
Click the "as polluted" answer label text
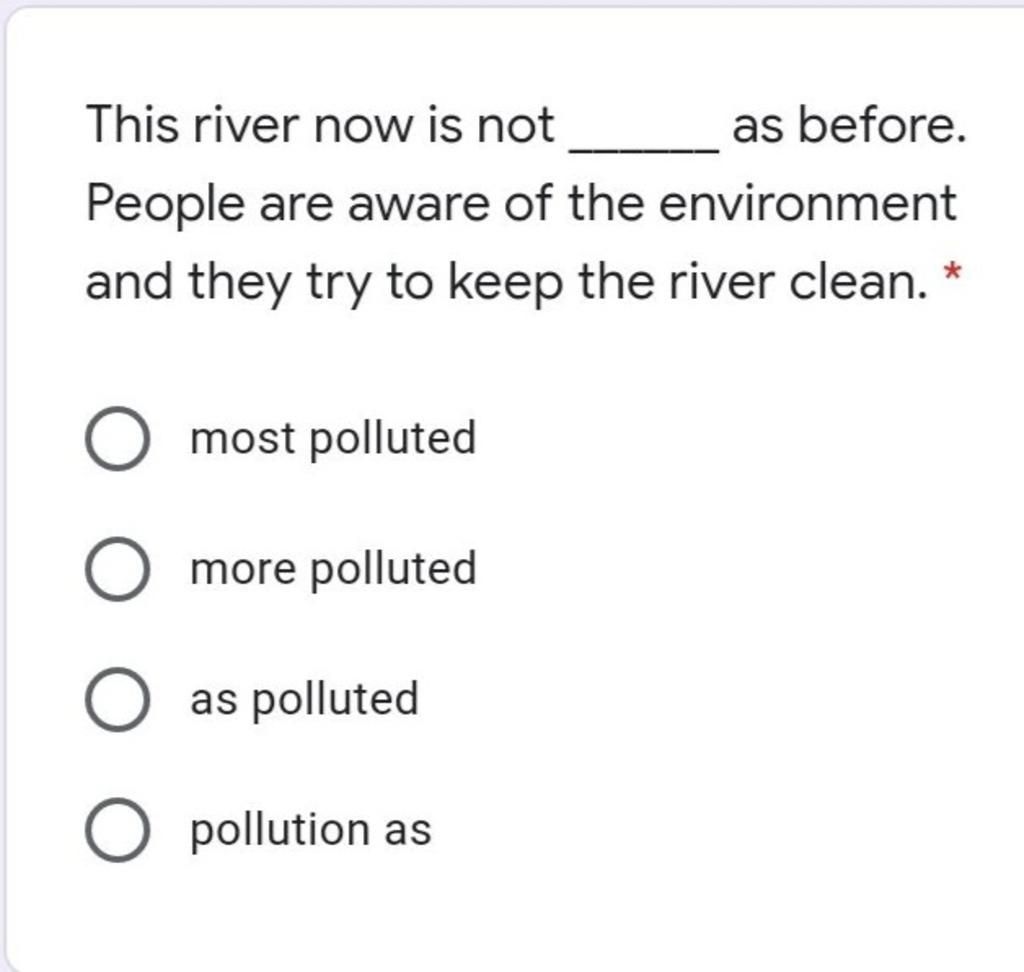coord(304,700)
